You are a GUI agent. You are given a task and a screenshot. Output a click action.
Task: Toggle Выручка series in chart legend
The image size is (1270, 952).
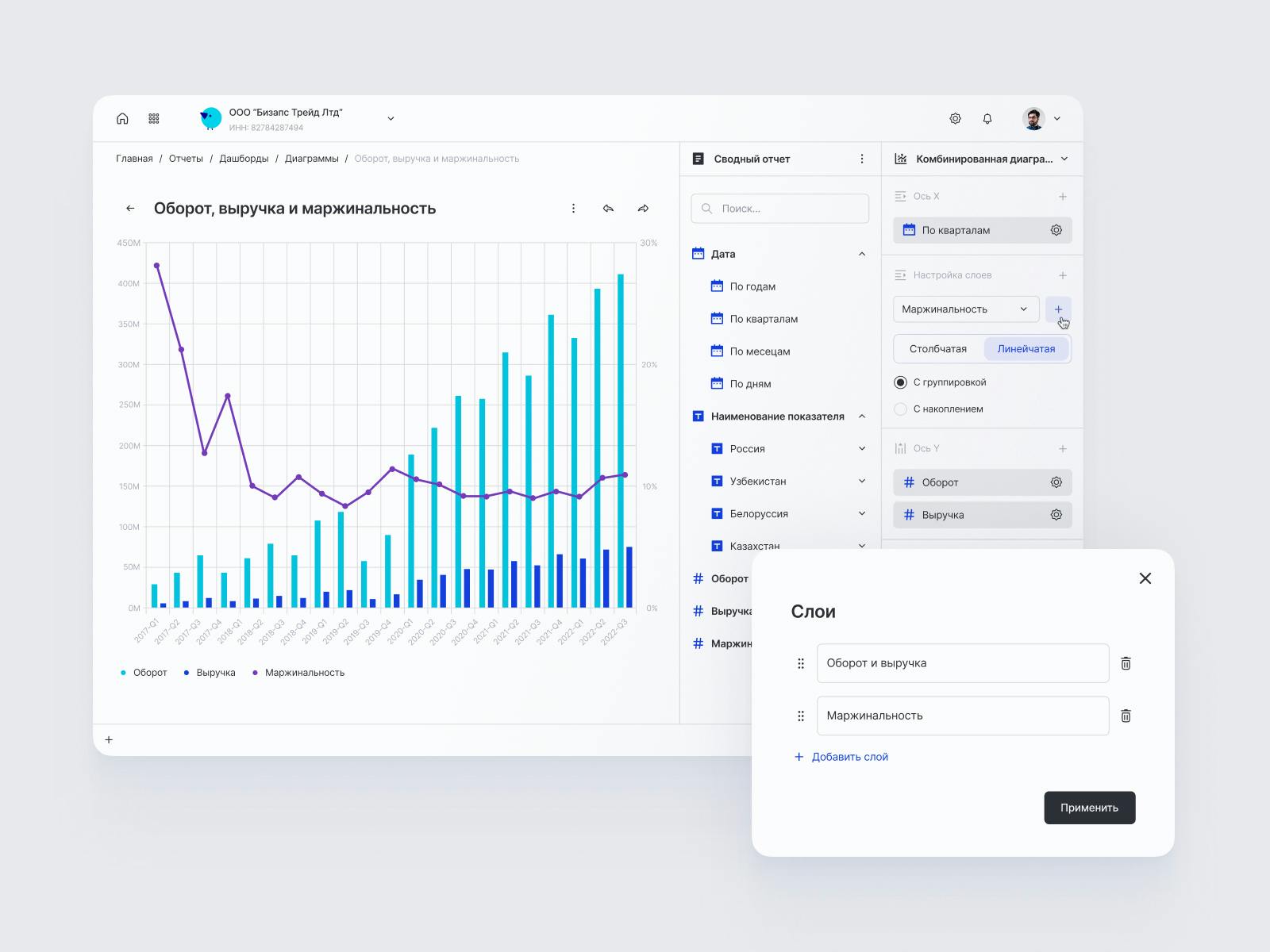click(x=210, y=673)
